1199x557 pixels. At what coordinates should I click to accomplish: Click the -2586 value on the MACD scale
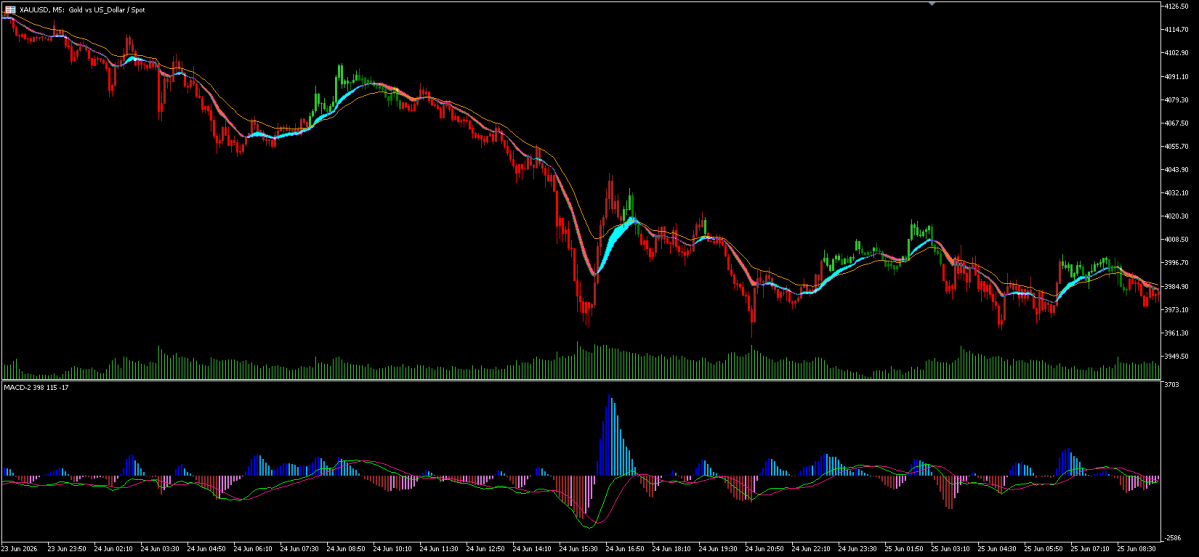click(1172, 539)
